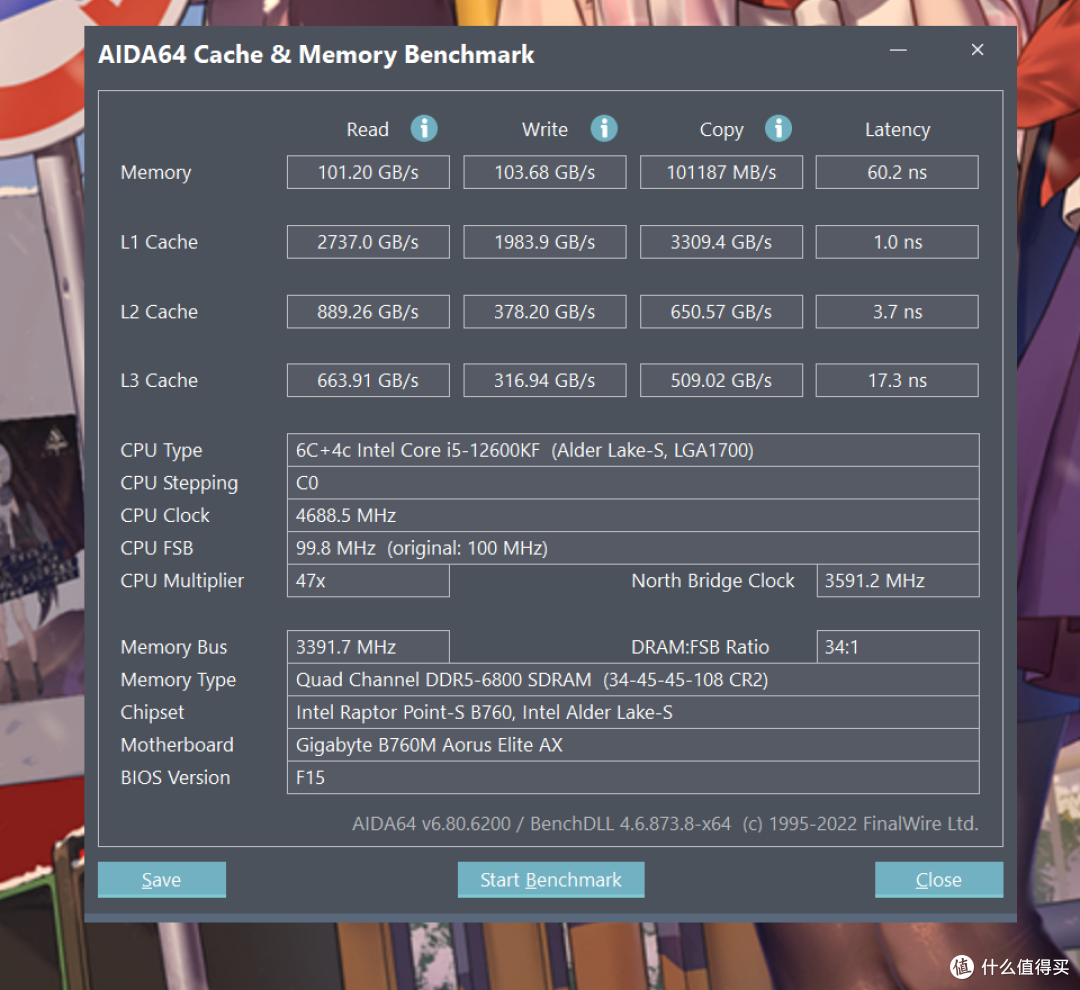Minimize the AIDA64 benchmark window

(897, 50)
